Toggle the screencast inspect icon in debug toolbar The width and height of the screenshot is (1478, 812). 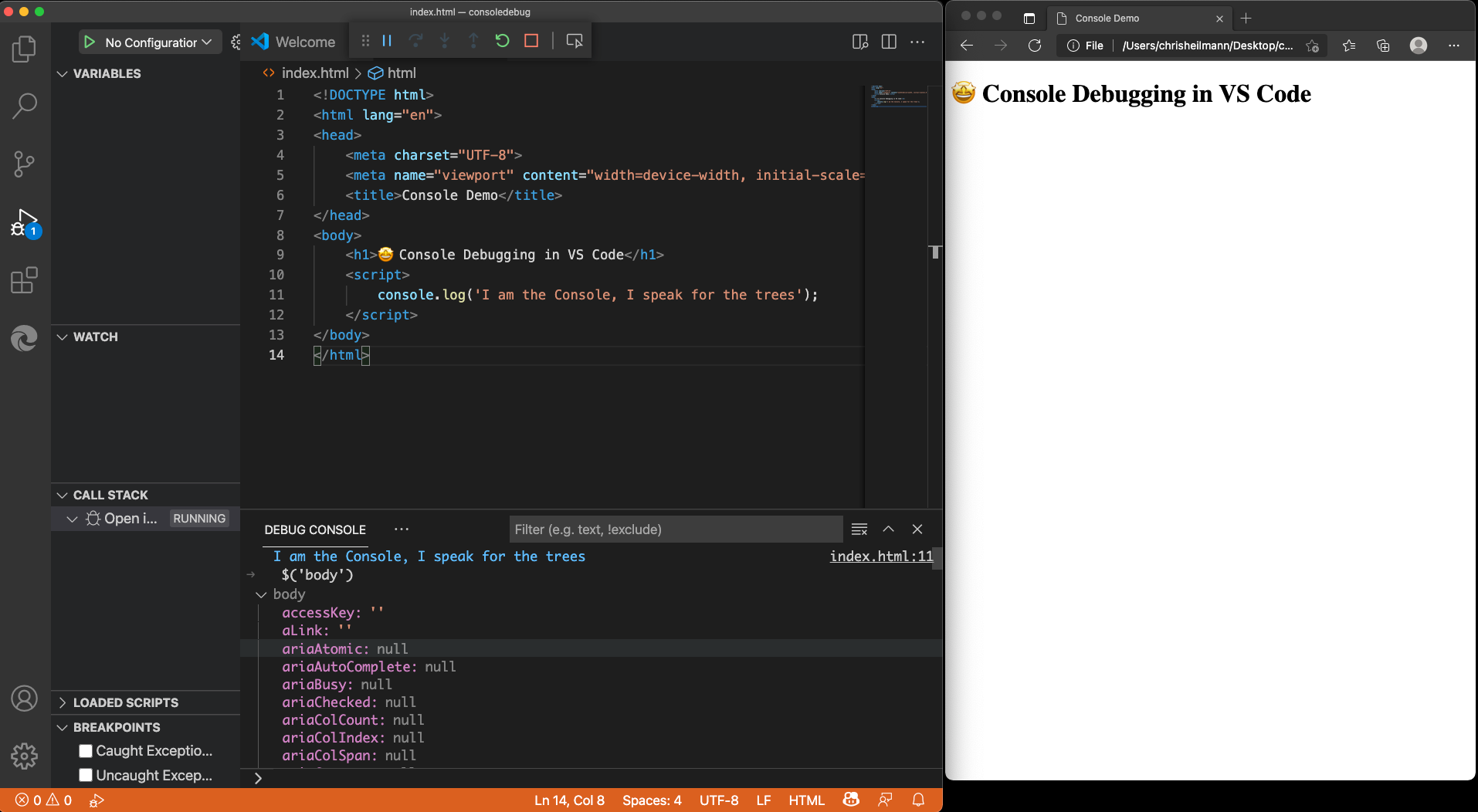click(x=574, y=41)
